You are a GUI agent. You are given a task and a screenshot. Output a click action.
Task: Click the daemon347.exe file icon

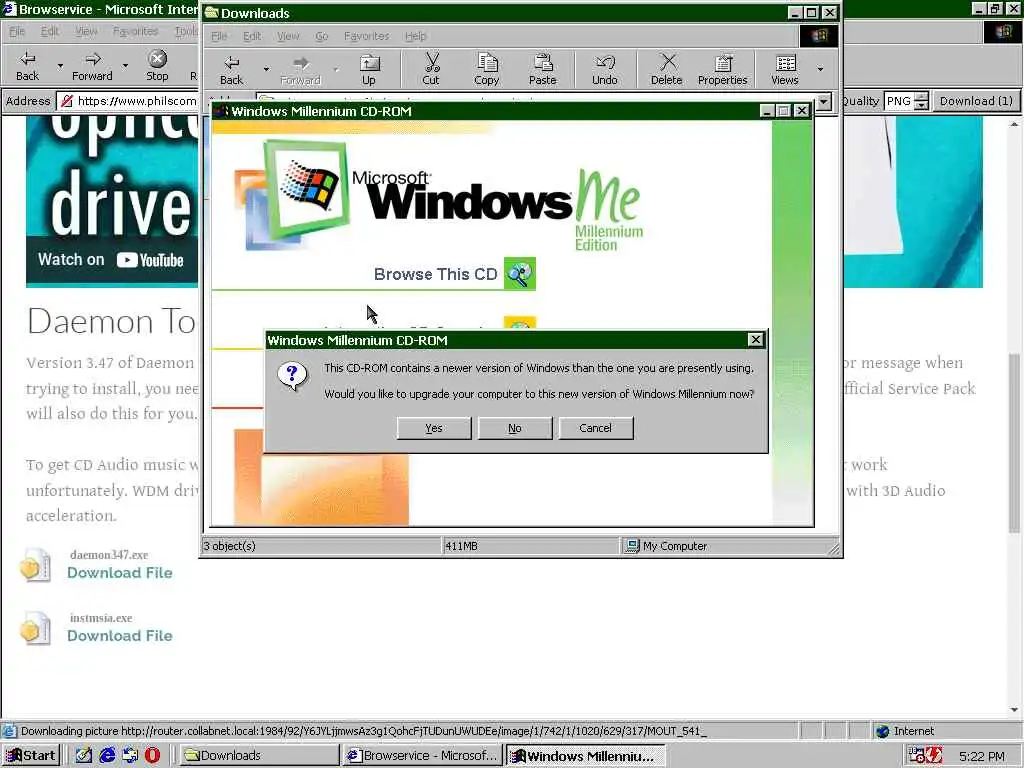[35, 566]
